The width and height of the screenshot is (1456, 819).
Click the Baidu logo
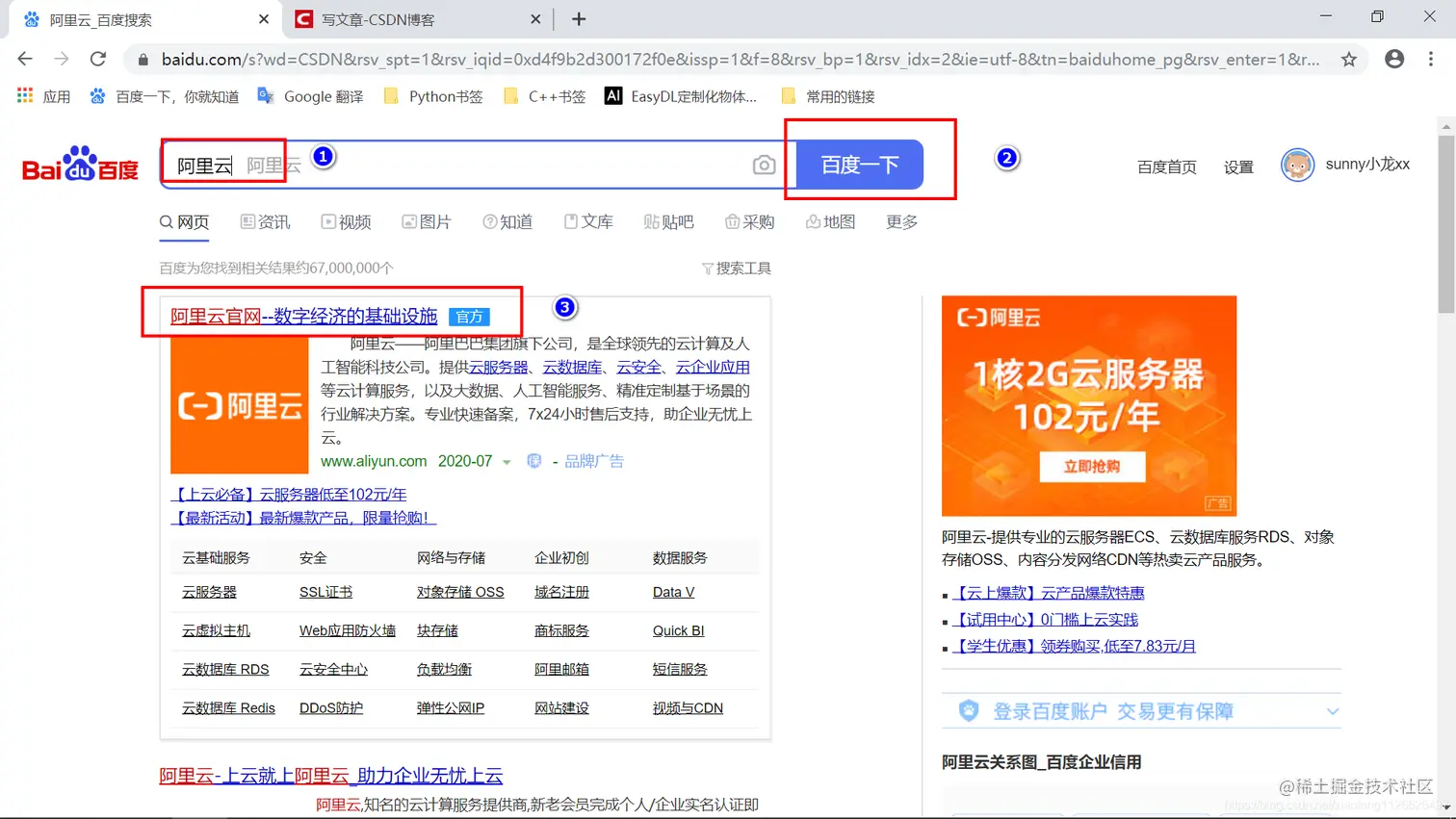[x=81, y=165]
